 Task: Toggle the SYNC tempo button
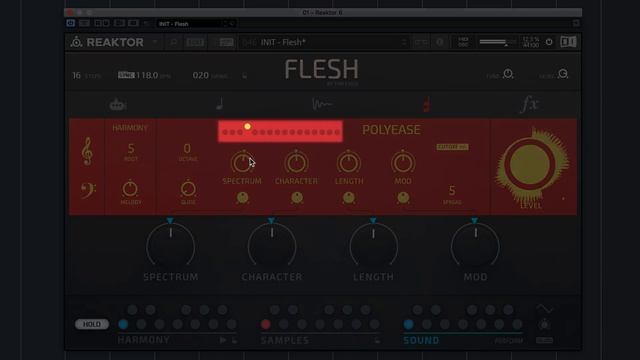[x=126, y=75]
